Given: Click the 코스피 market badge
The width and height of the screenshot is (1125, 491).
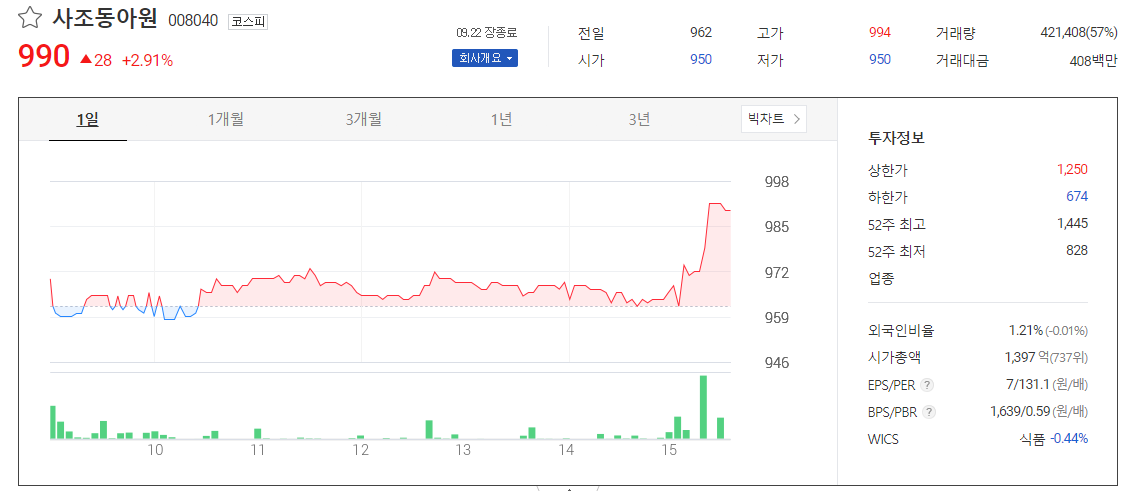Looking at the screenshot, I should click(x=248, y=22).
